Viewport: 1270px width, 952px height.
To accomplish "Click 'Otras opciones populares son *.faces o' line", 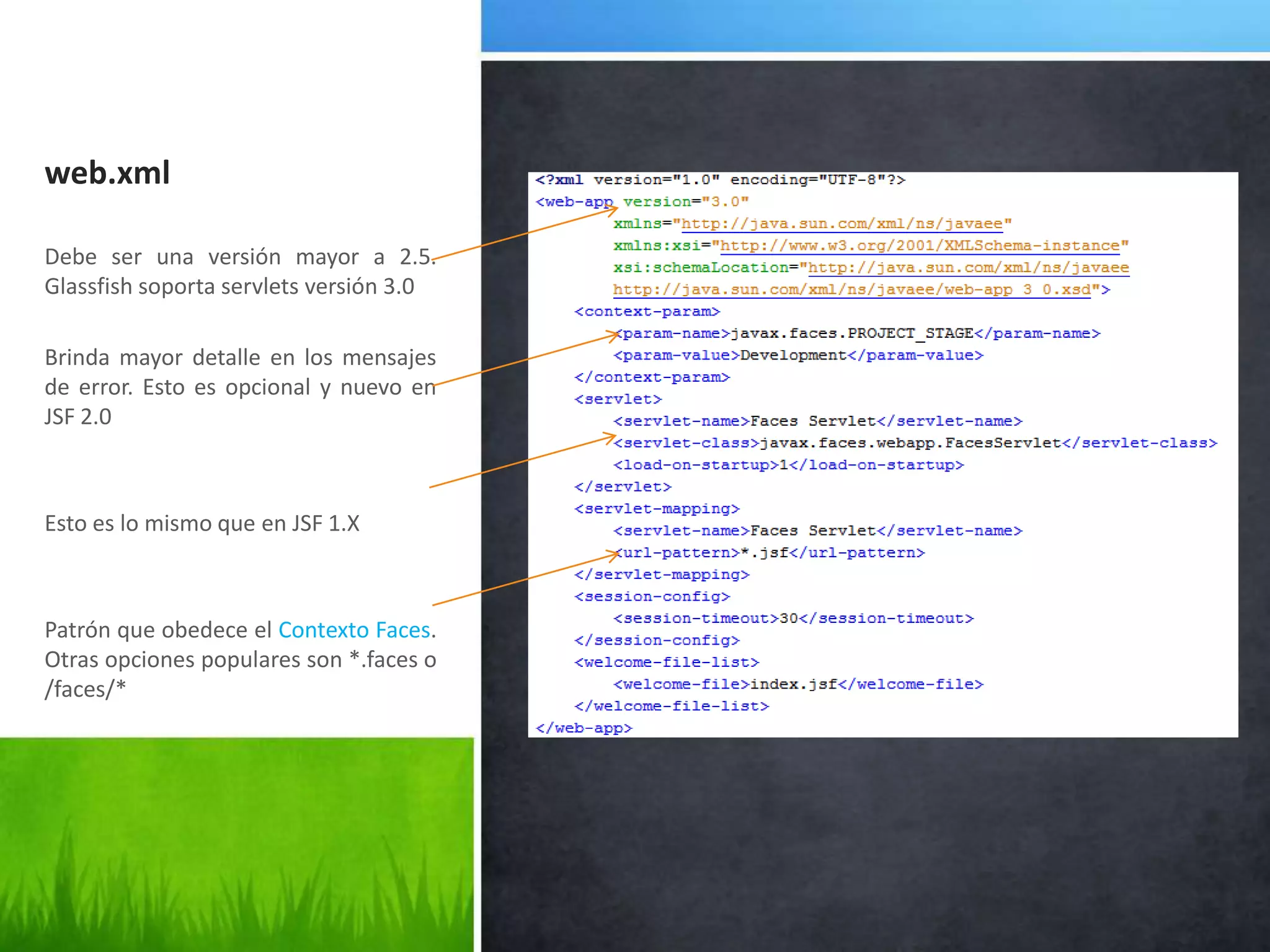I will tap(241, 659).
